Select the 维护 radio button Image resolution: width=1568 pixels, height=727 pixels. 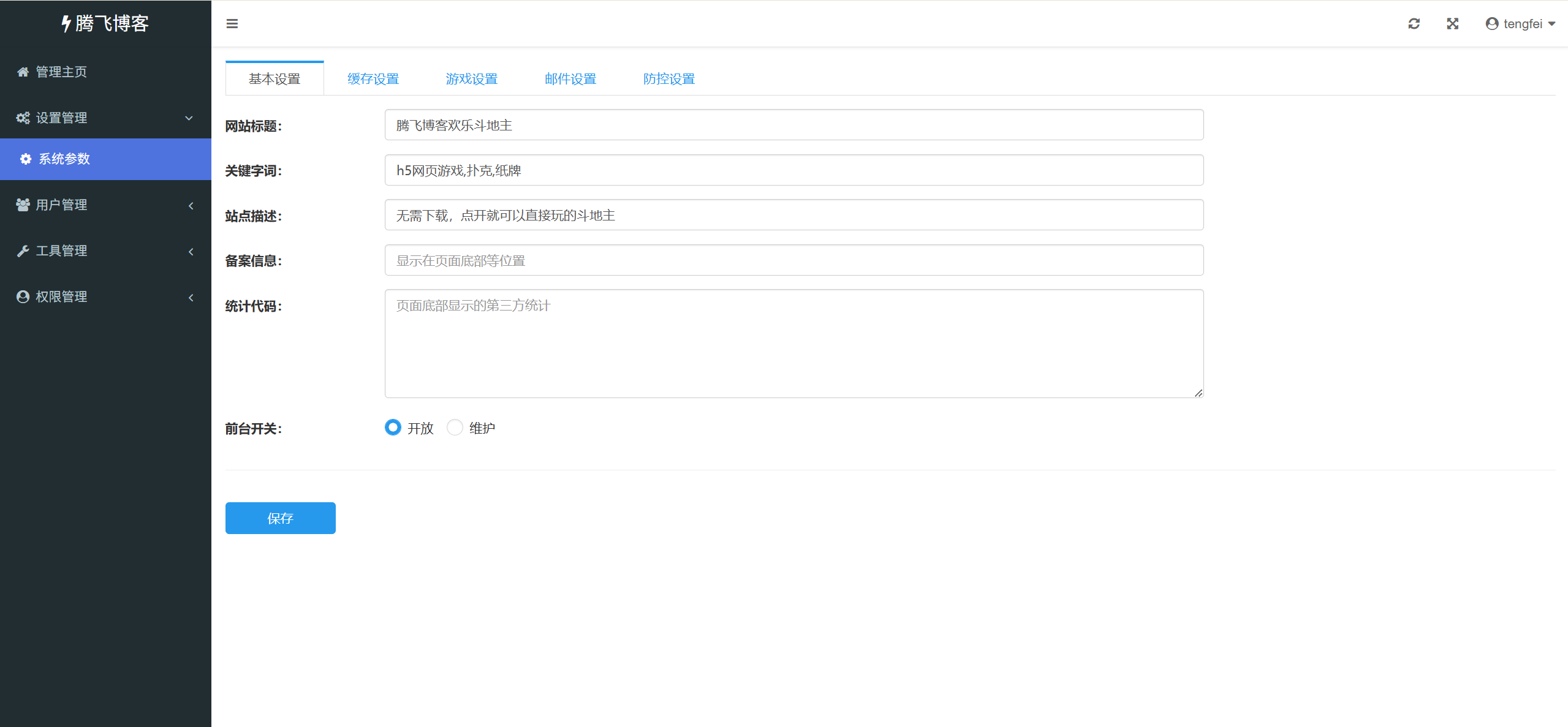pos(455,427)
